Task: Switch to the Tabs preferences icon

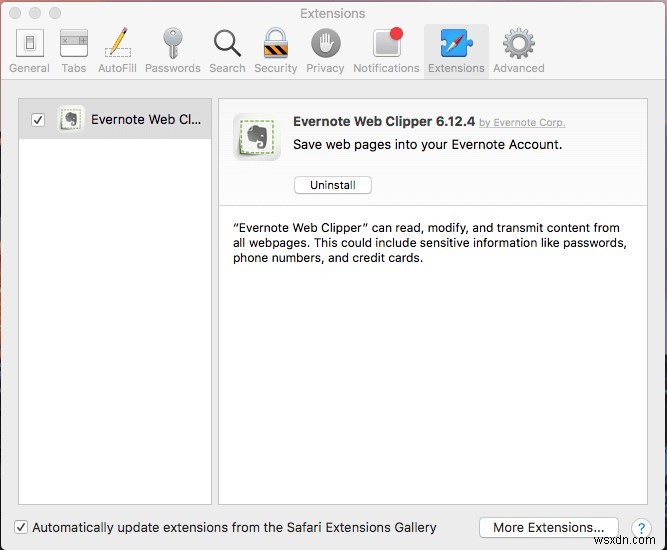Action: point(74,50)
